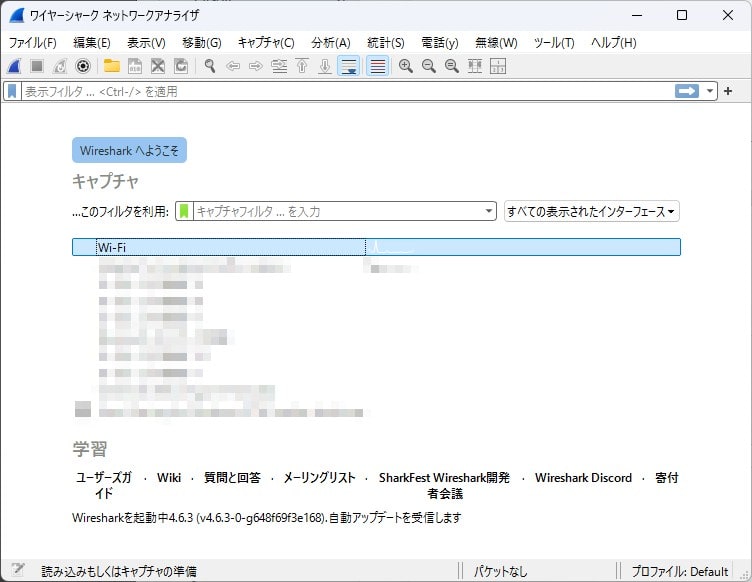
Task: Open the display filter bookmark icon
Action: 12,91
